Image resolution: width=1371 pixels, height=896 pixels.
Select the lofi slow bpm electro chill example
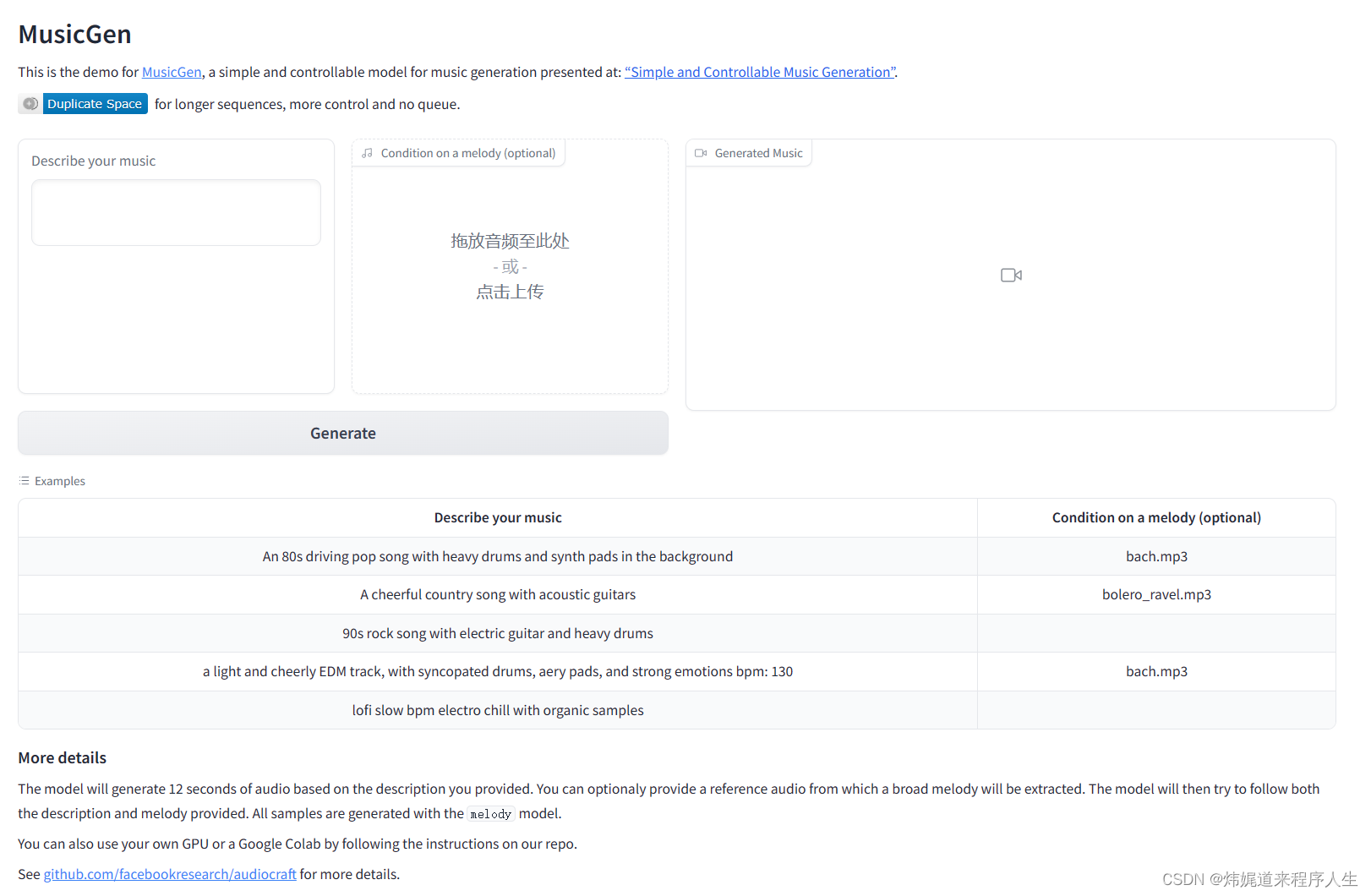[x=498, y=710]
